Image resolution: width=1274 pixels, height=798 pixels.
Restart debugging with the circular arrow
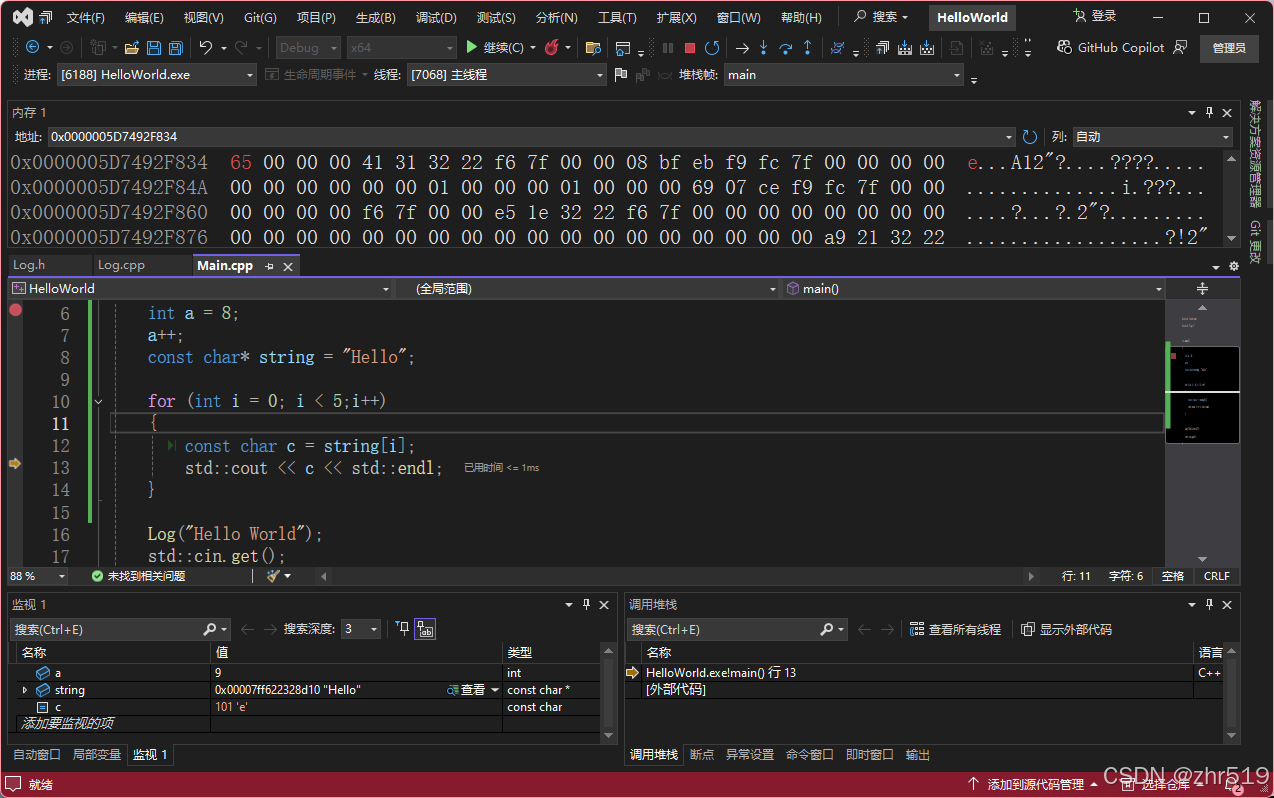[x=712, y=47]
